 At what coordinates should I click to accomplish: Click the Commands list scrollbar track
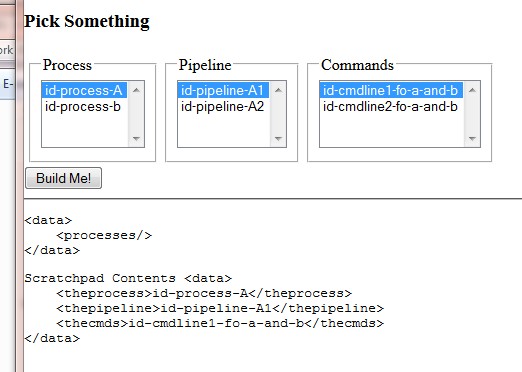(x=472, y=114)
